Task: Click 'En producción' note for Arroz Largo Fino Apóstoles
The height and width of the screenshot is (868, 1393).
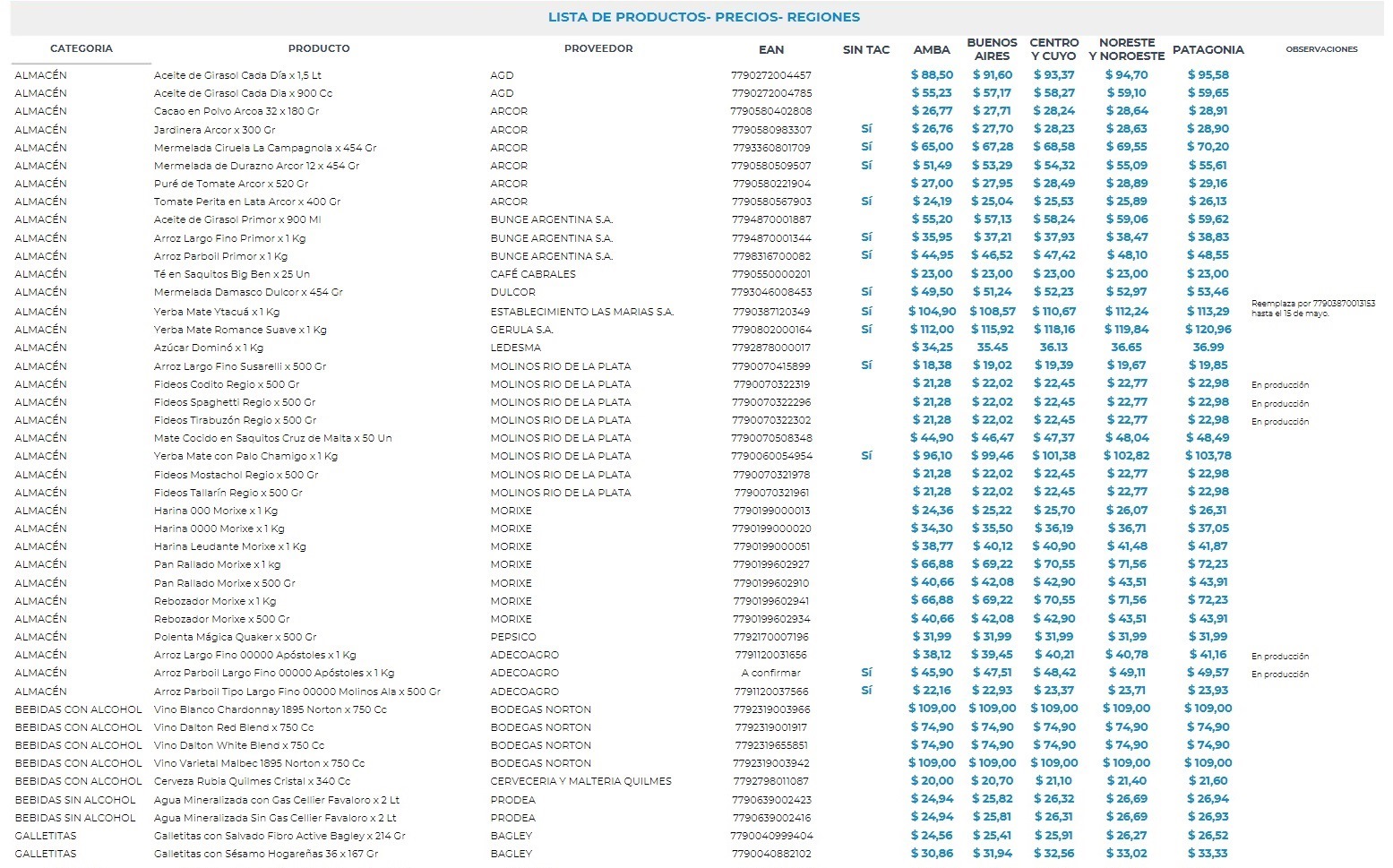Action: point(1280,656)
